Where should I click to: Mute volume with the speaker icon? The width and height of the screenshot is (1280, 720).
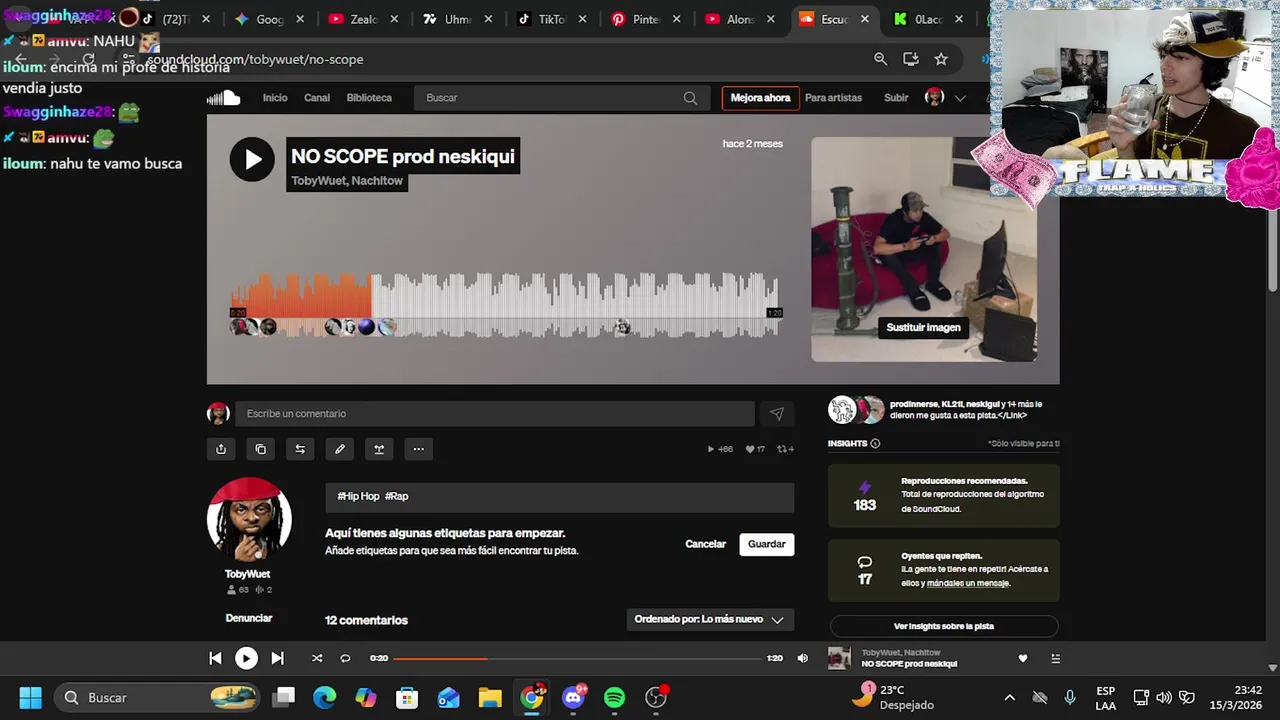[x=802, y=658]
